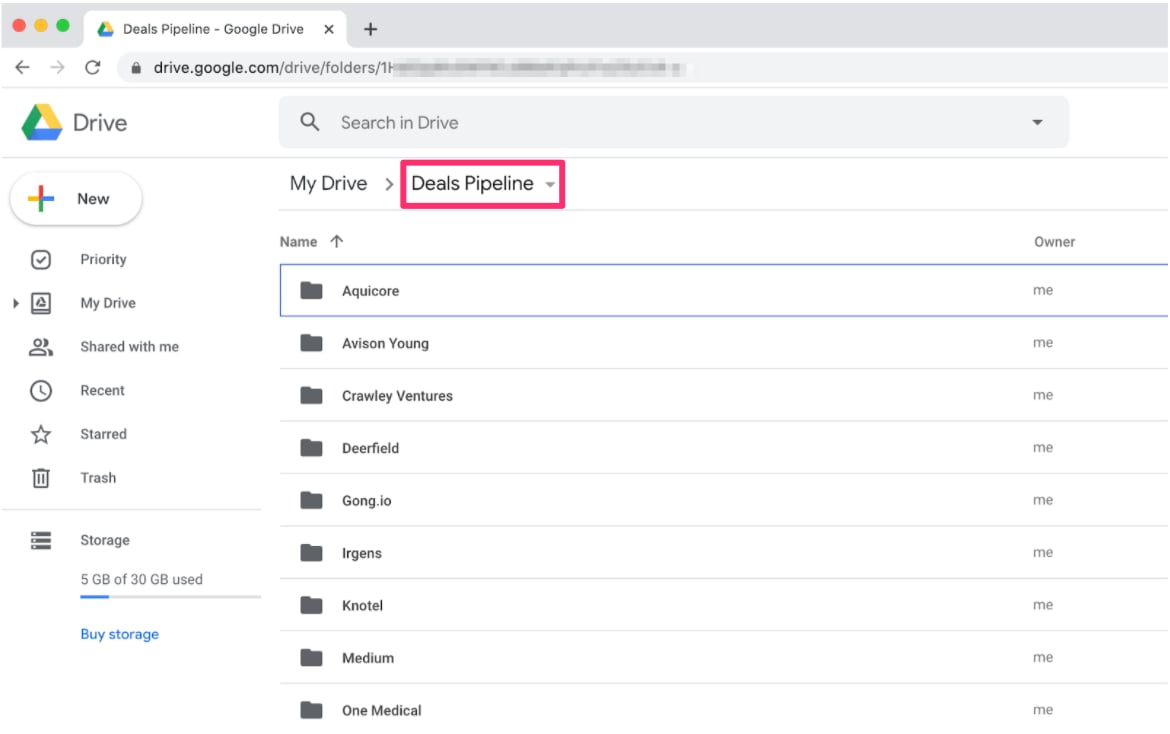Open Storage details

[x=104, y=540]
